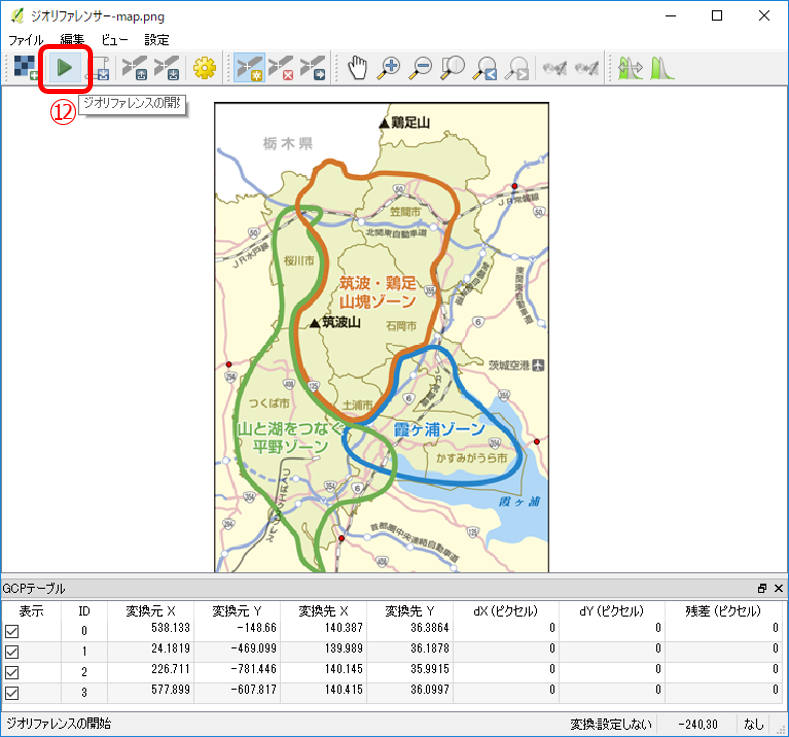Open raster file with the checkerboard icon
Screen dimensions: 789x737
click(x=25, y=67)
